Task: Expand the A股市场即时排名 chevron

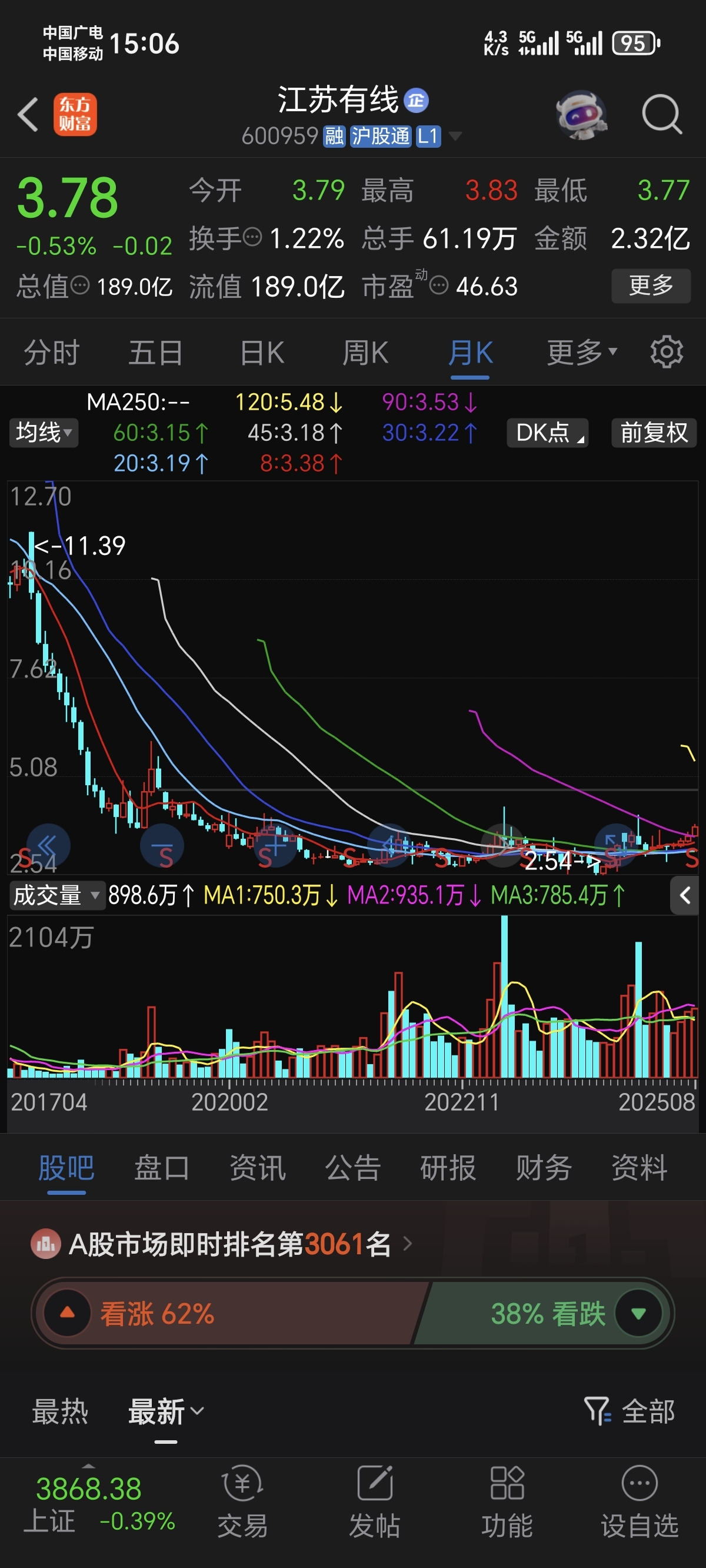Action: point(408,1244)
